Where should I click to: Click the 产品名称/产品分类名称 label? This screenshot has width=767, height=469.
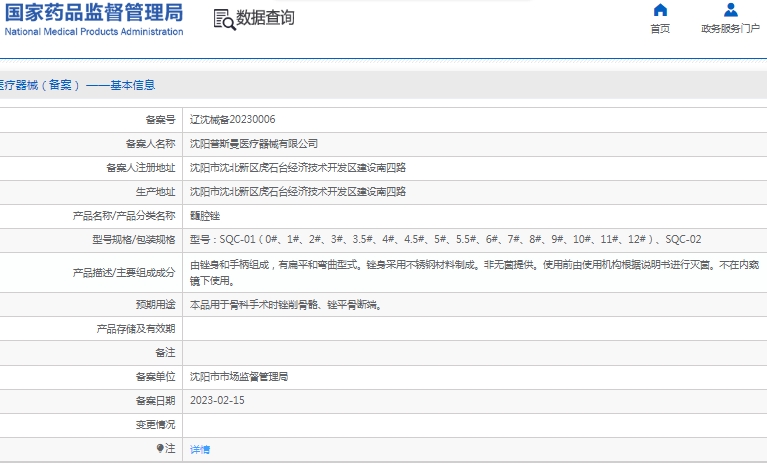(124, 216)
